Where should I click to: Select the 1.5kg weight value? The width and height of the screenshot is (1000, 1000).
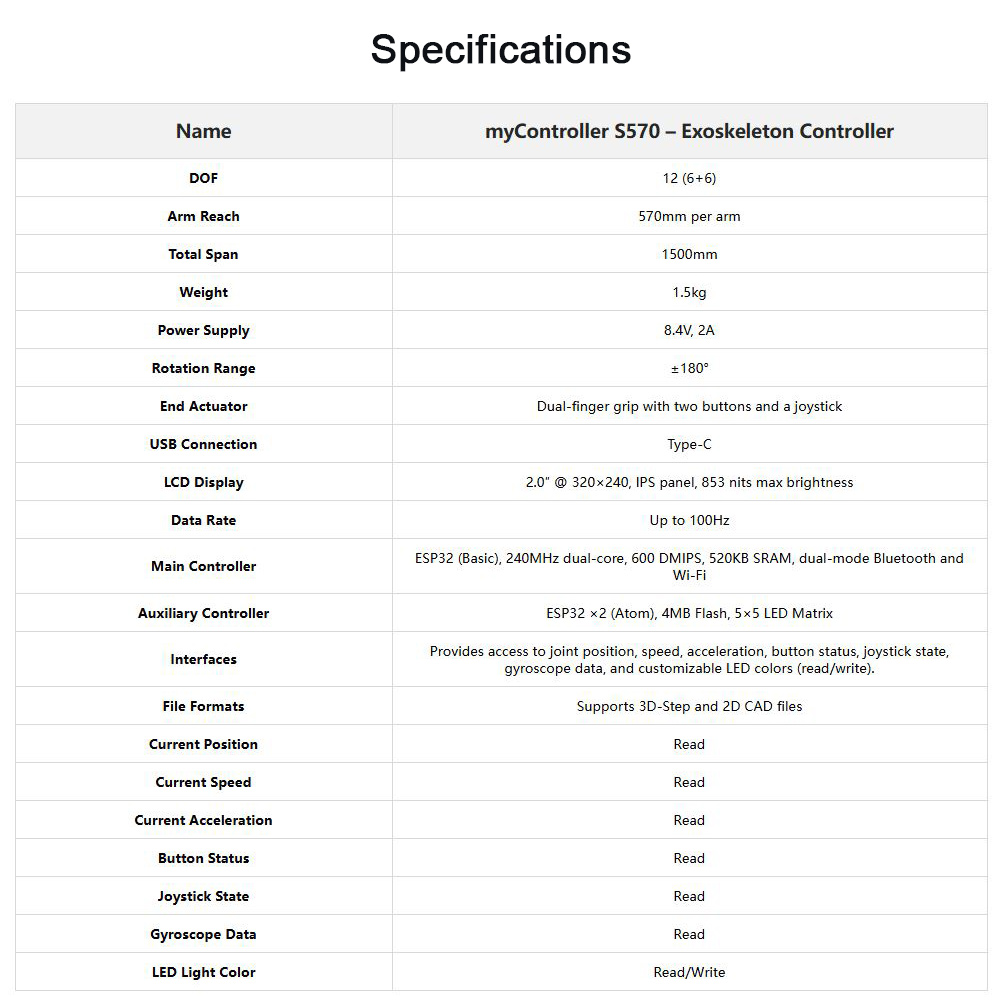tap(689, 292)
